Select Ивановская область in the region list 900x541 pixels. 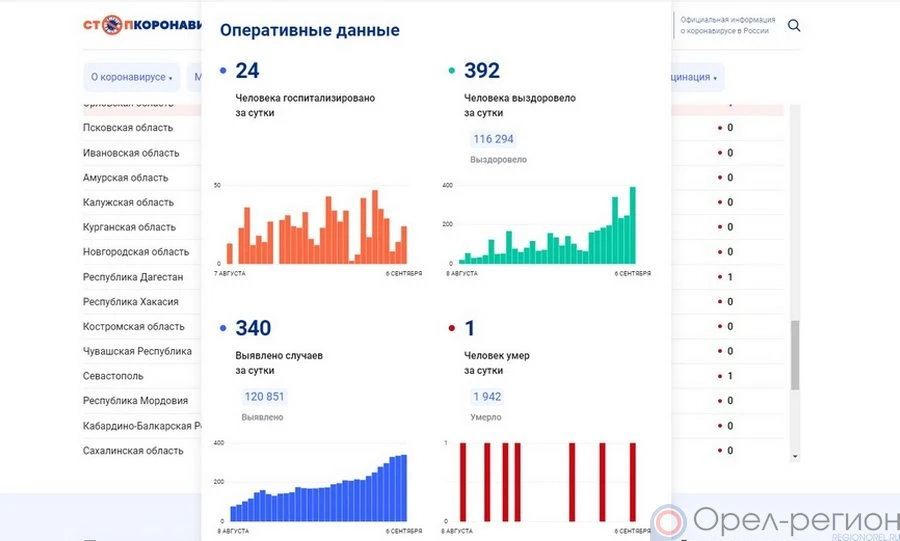pos(130,153)
